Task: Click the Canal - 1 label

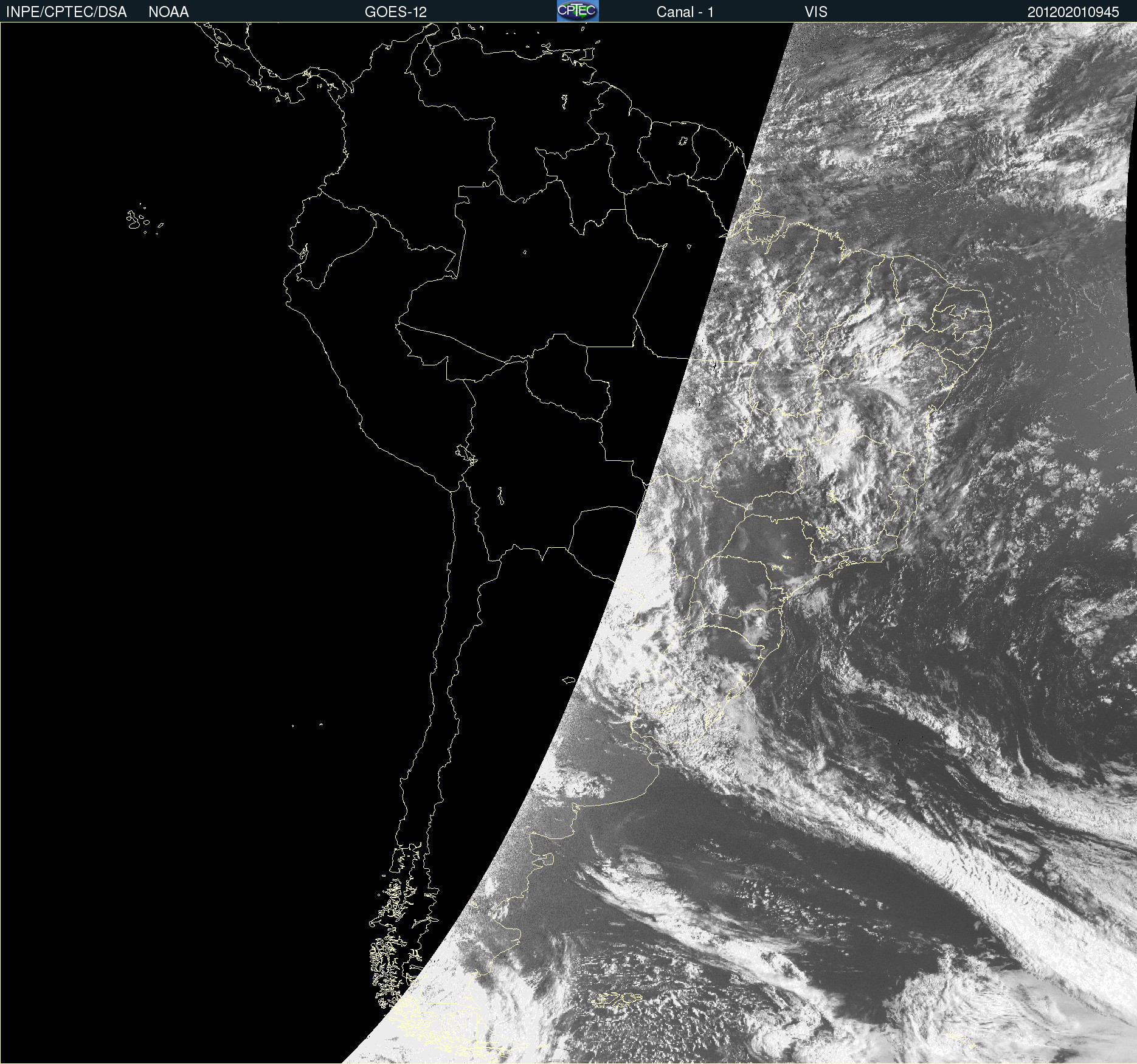Action: click(685, 12)
